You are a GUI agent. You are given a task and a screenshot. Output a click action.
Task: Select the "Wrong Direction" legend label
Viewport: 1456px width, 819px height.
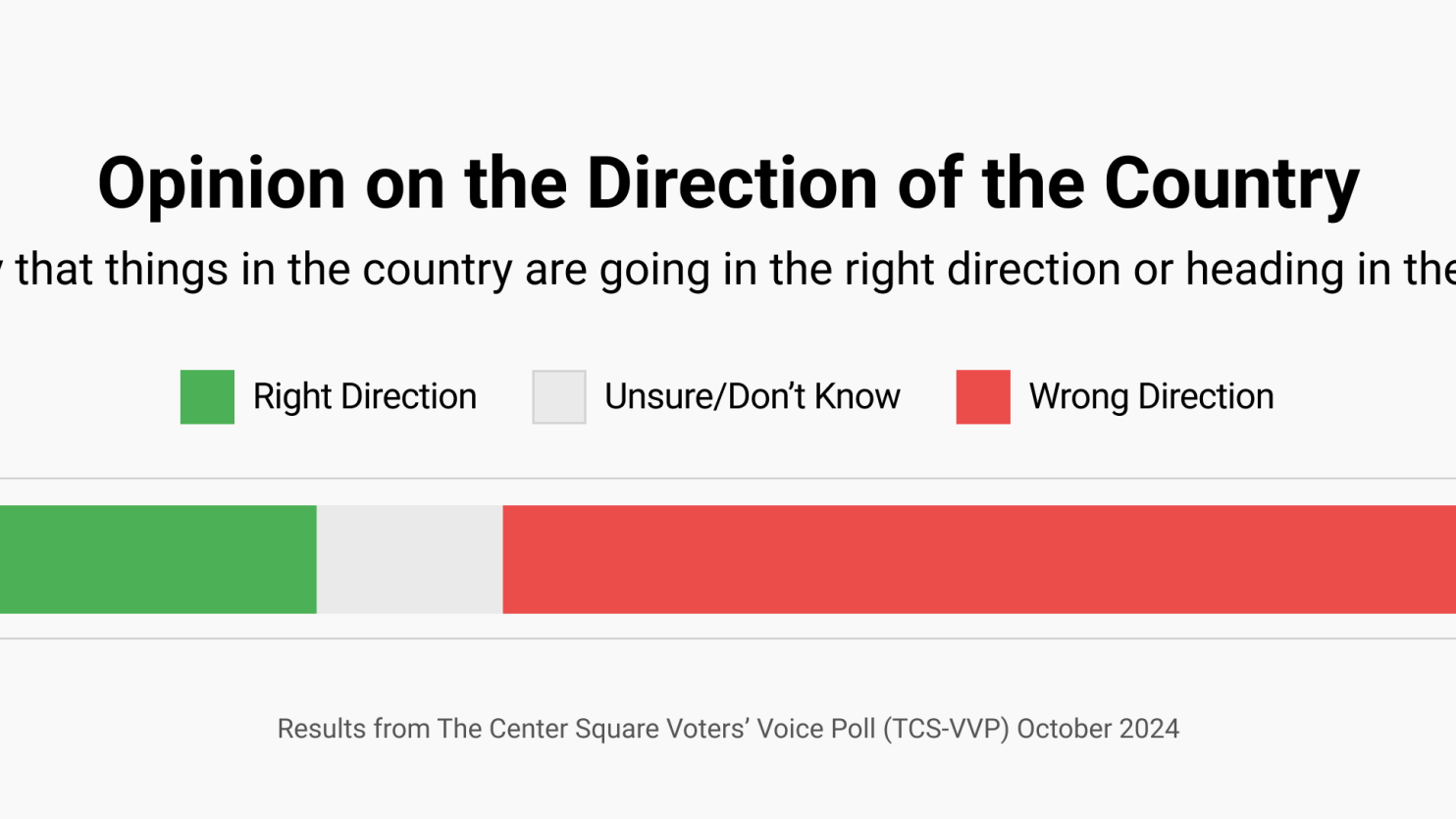coord(1151,397)
